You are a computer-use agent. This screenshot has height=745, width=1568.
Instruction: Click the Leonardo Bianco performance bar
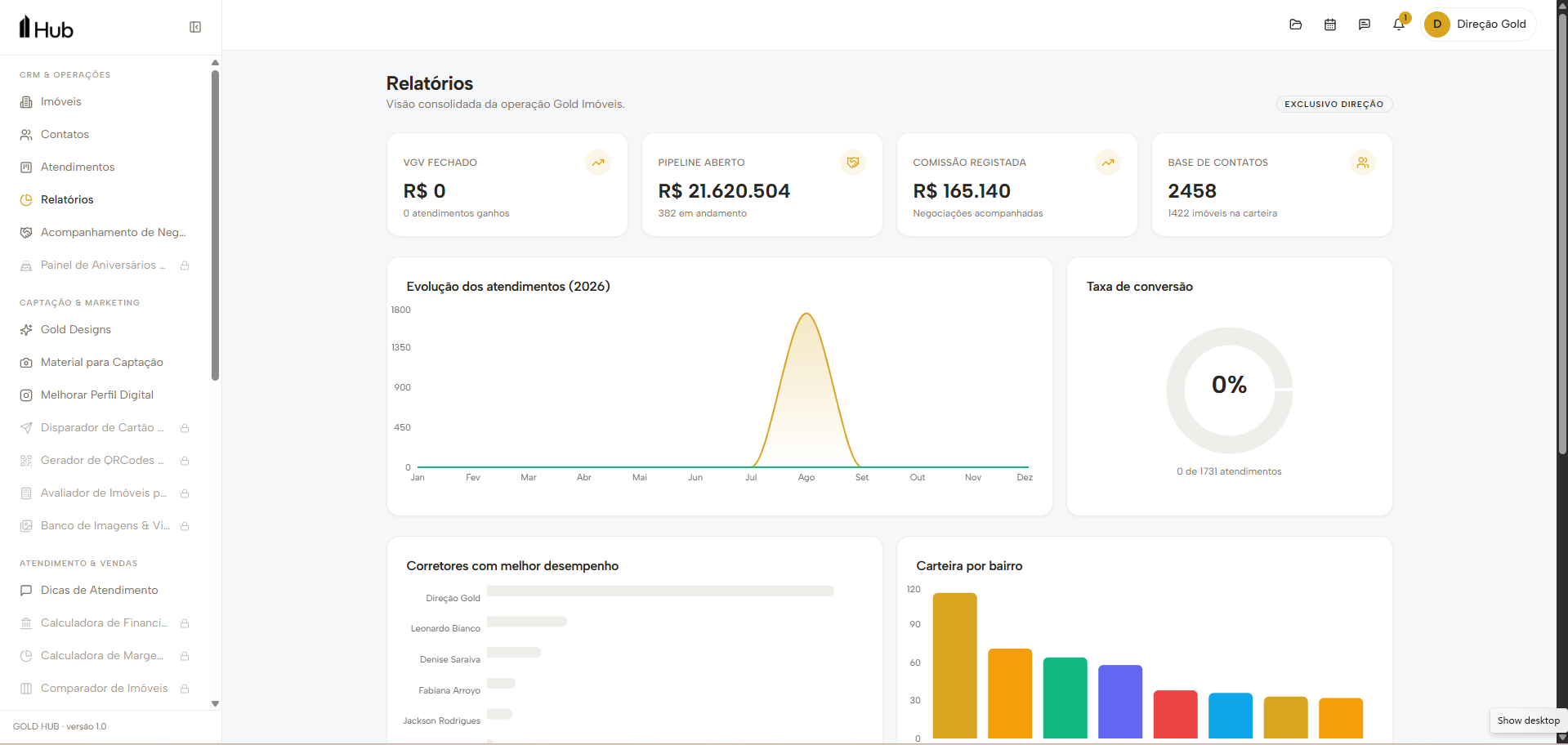click(527, 622)
